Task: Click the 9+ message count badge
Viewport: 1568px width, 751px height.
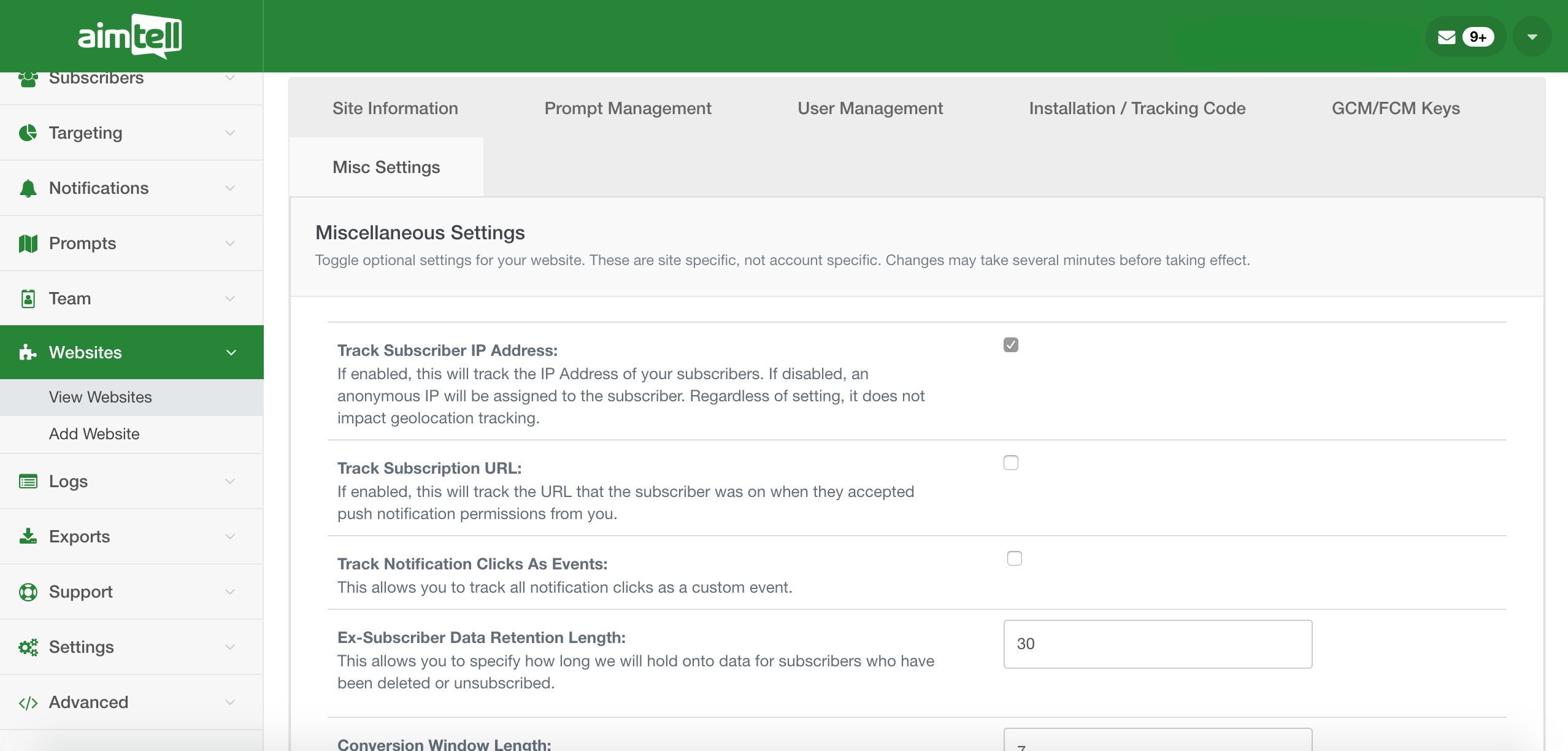Action: click(x=1477, y=37)
